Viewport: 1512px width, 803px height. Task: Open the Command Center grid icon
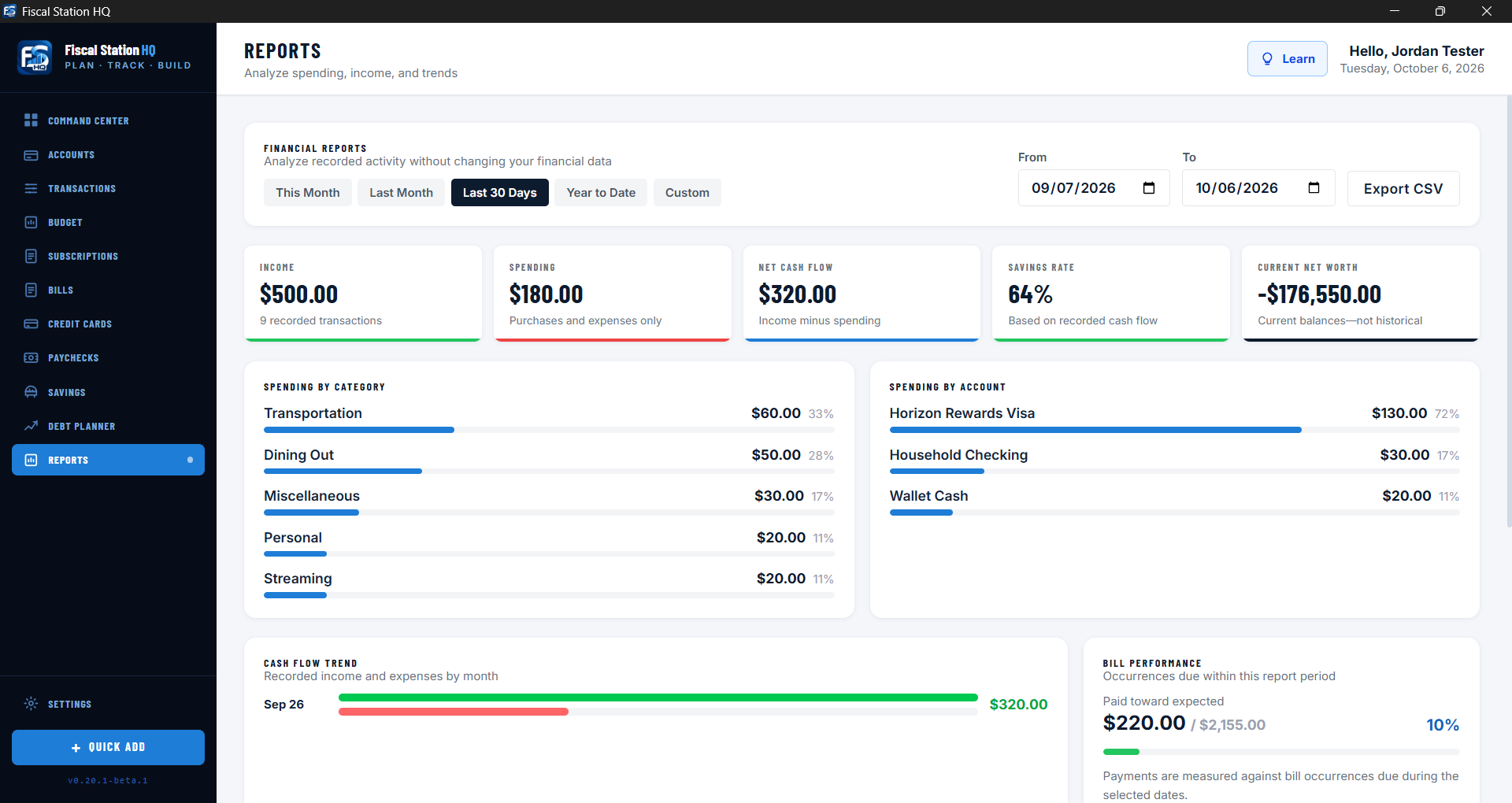point(31,120)
